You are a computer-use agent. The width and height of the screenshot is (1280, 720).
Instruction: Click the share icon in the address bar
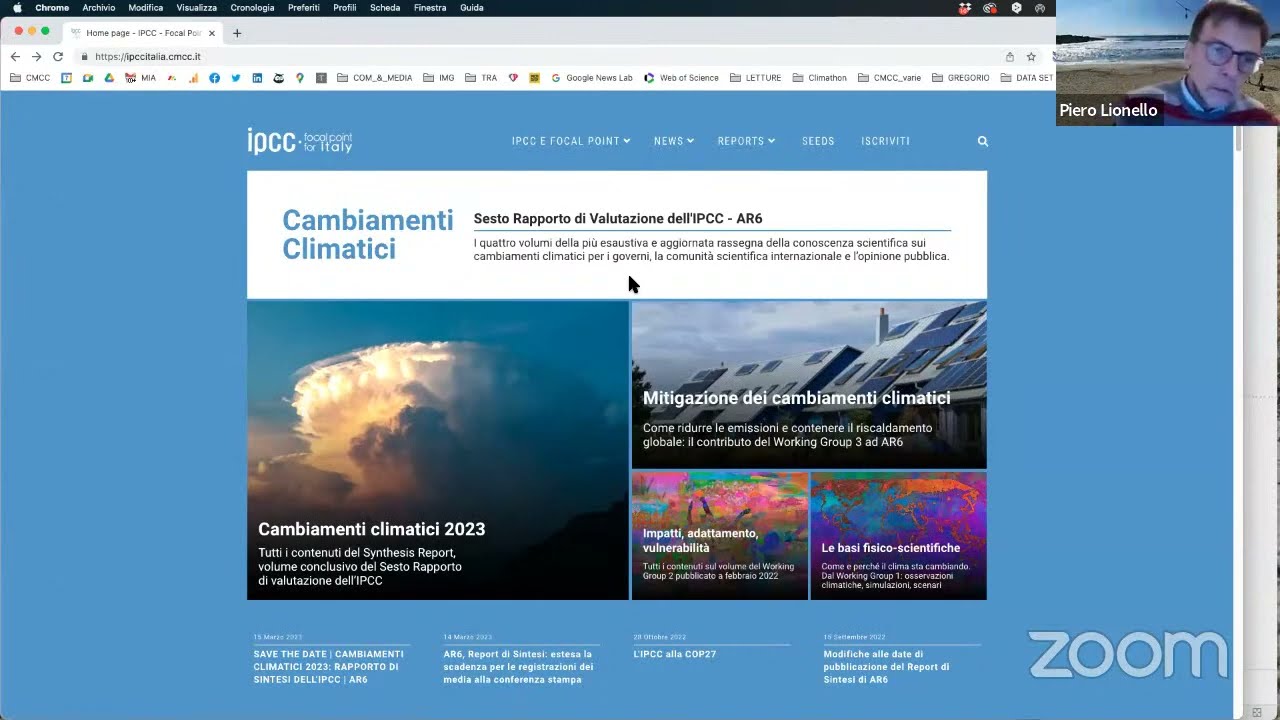pyautogui.click(x=1010, y=57)
